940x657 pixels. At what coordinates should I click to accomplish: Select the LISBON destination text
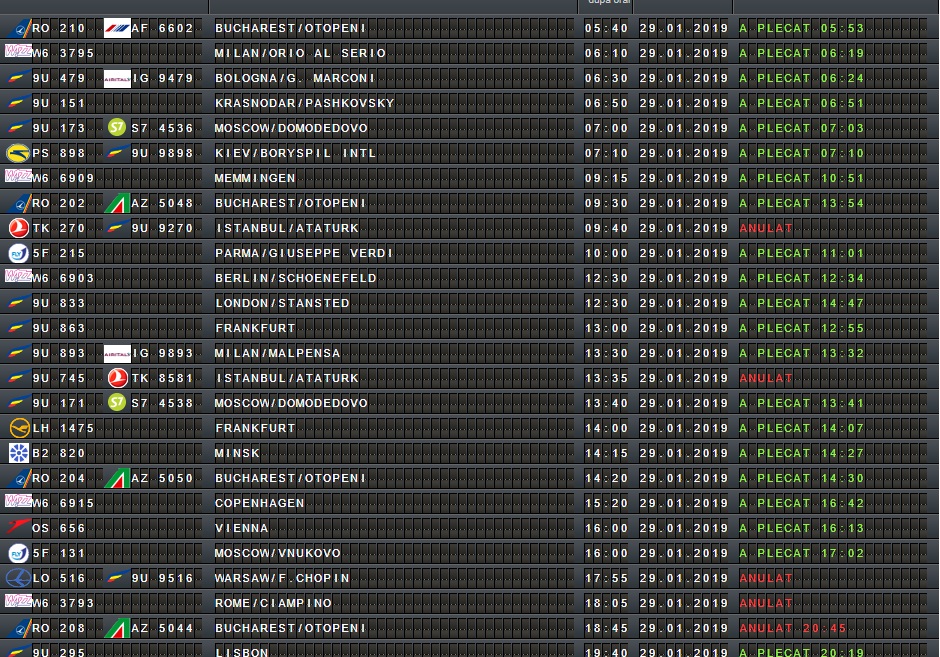tap(242, 652)
